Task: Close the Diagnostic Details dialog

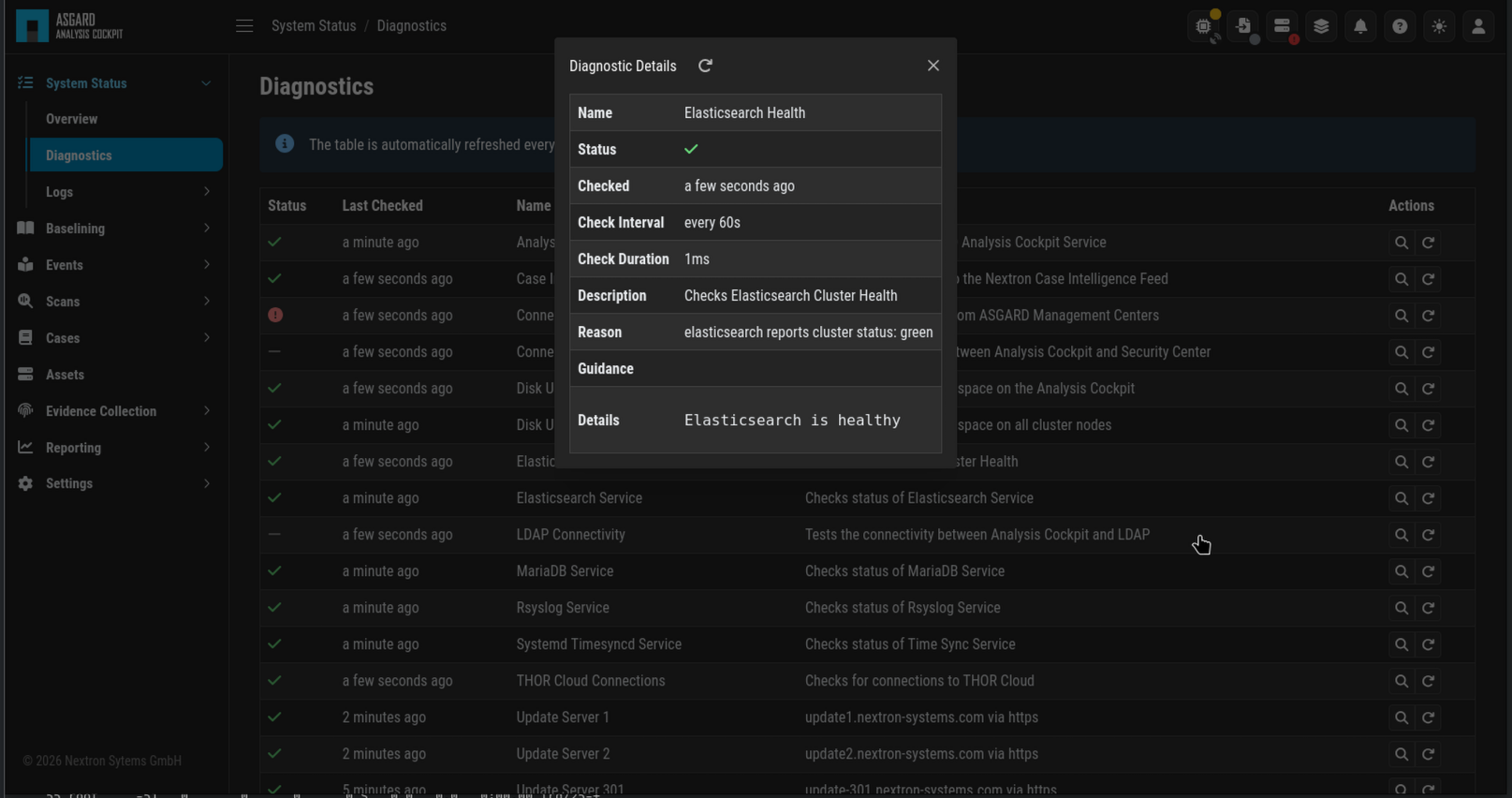Action: (932, 66)
